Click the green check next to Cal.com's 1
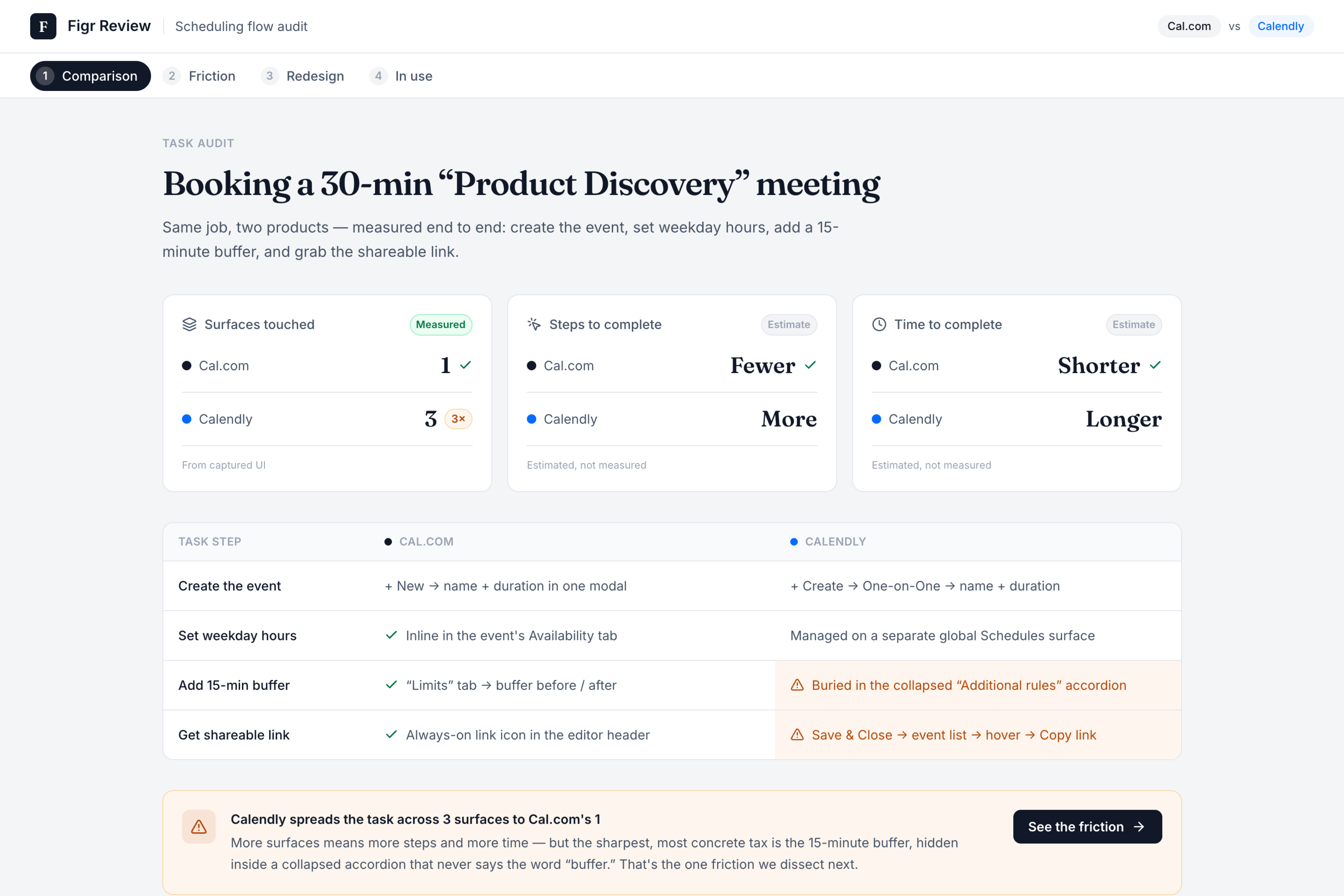This screenshot has width=1344, height=896. [x=466, y=365]
